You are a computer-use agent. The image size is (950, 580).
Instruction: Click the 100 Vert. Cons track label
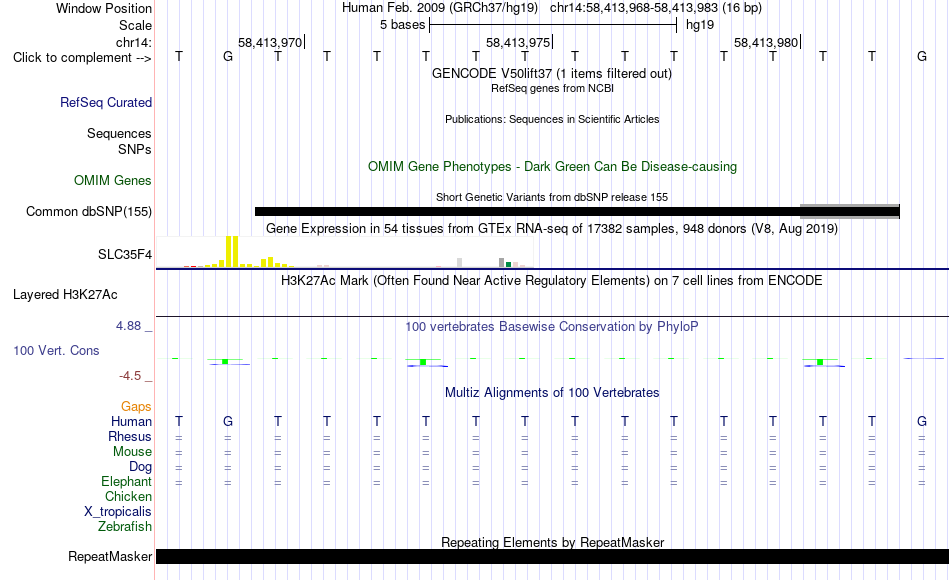click(56, 350)
